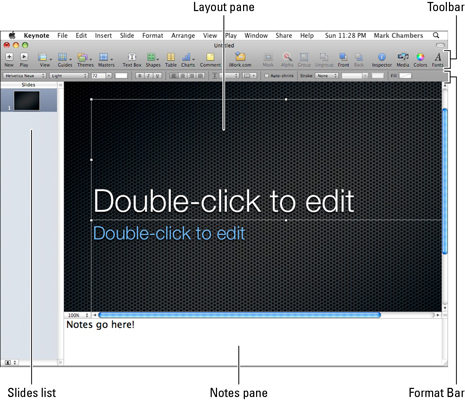Click the Guides toolbar icon
The image size is (465, 400).
[x=63, y=57]
